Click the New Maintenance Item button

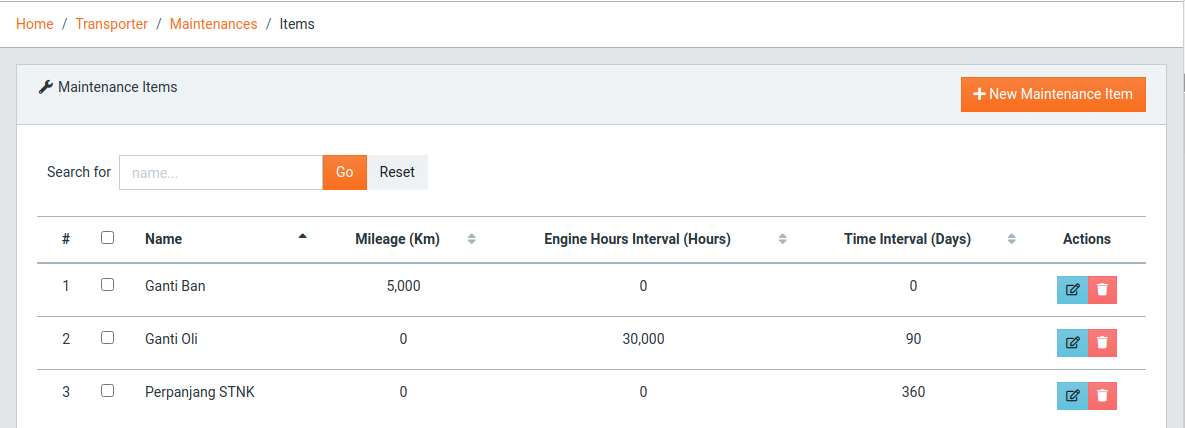1054,95
